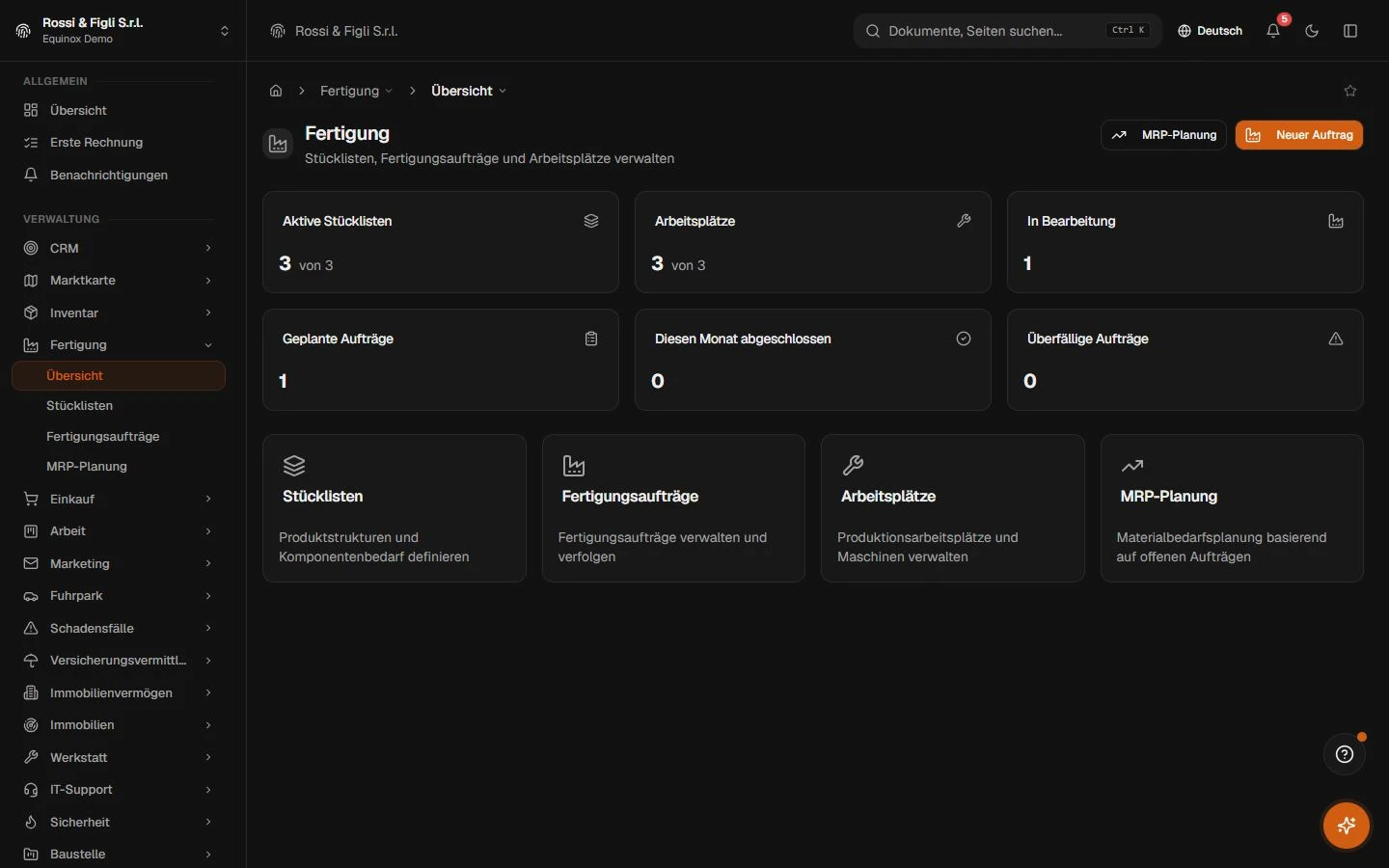Create a new order with Neuer Auftrag

pyautogui.click(x=1299, y=135)
